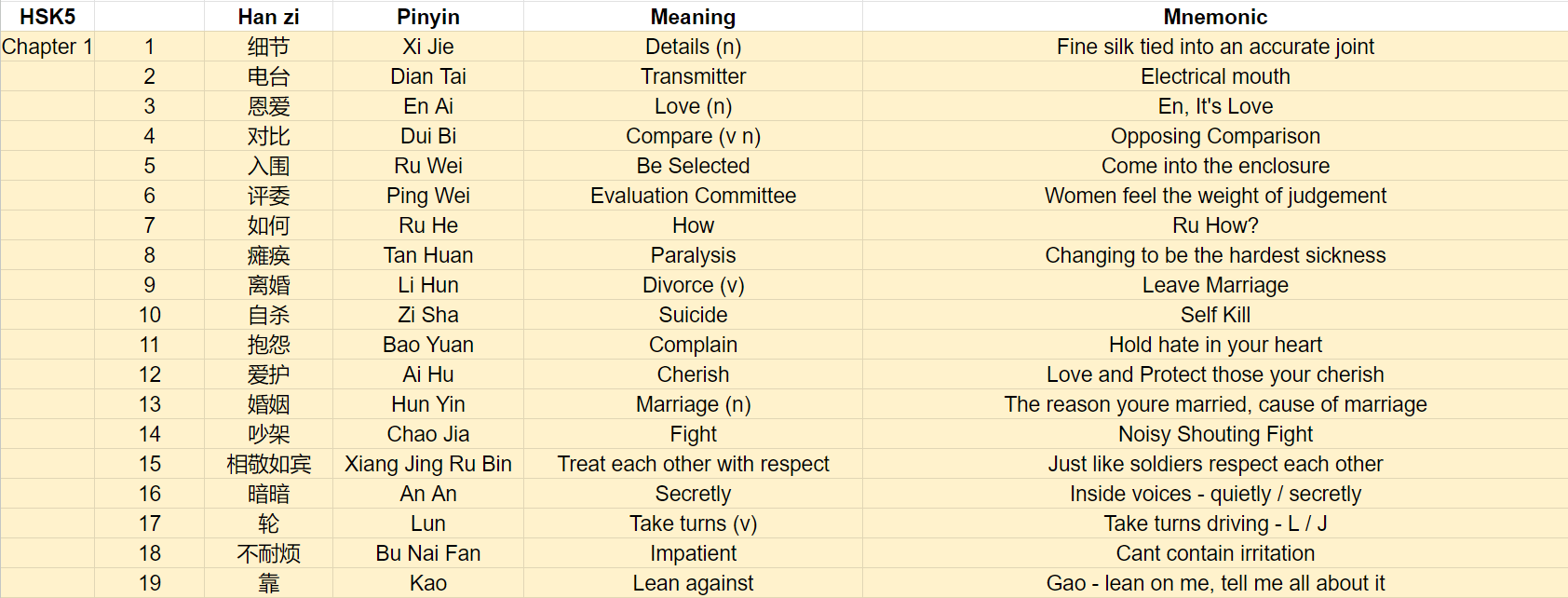Select the Dian Tai pinyin cell
This screenshot has height=598, width=1568.
[428, 76]
